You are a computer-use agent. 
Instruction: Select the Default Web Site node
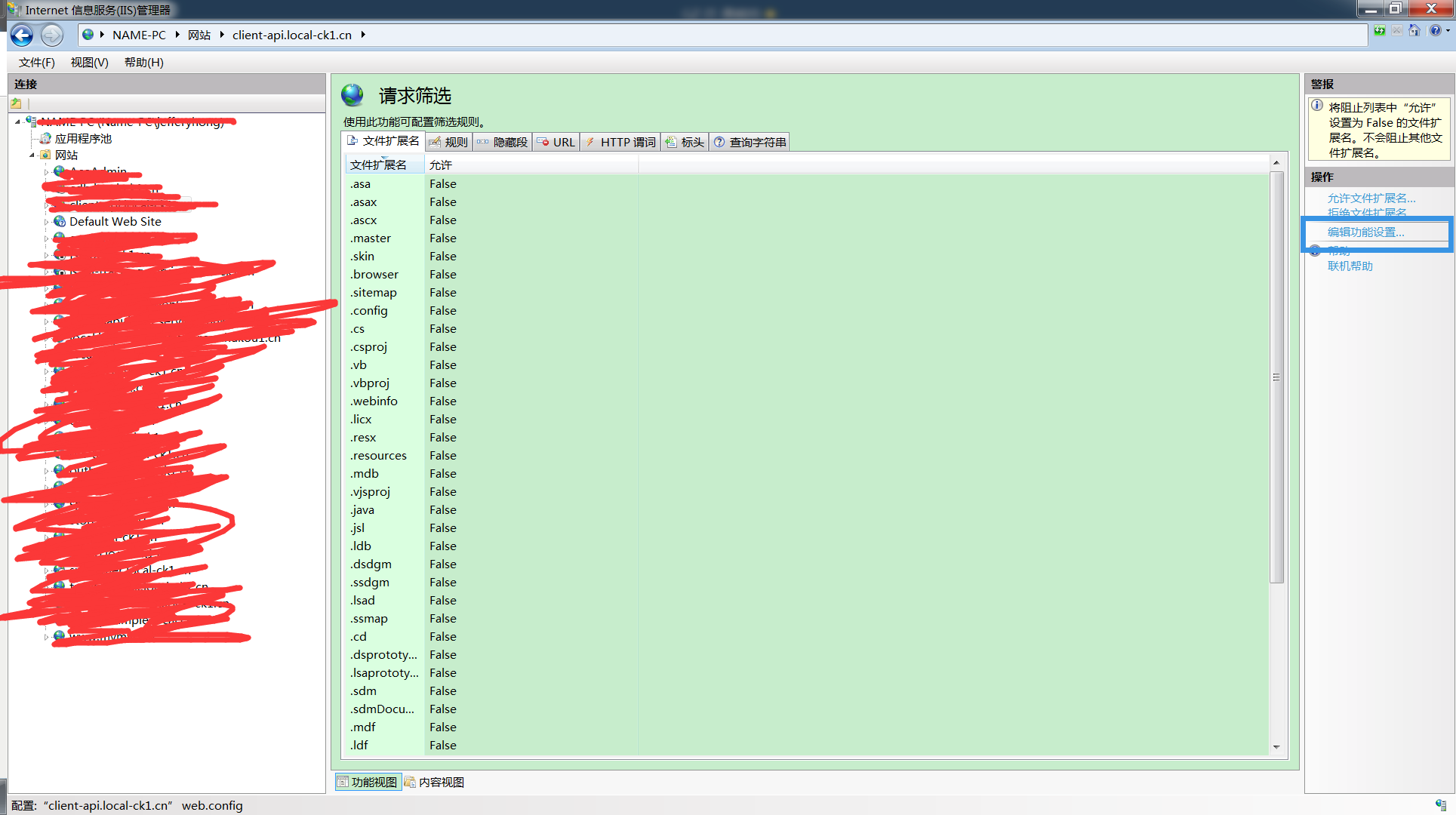(115, 221)
